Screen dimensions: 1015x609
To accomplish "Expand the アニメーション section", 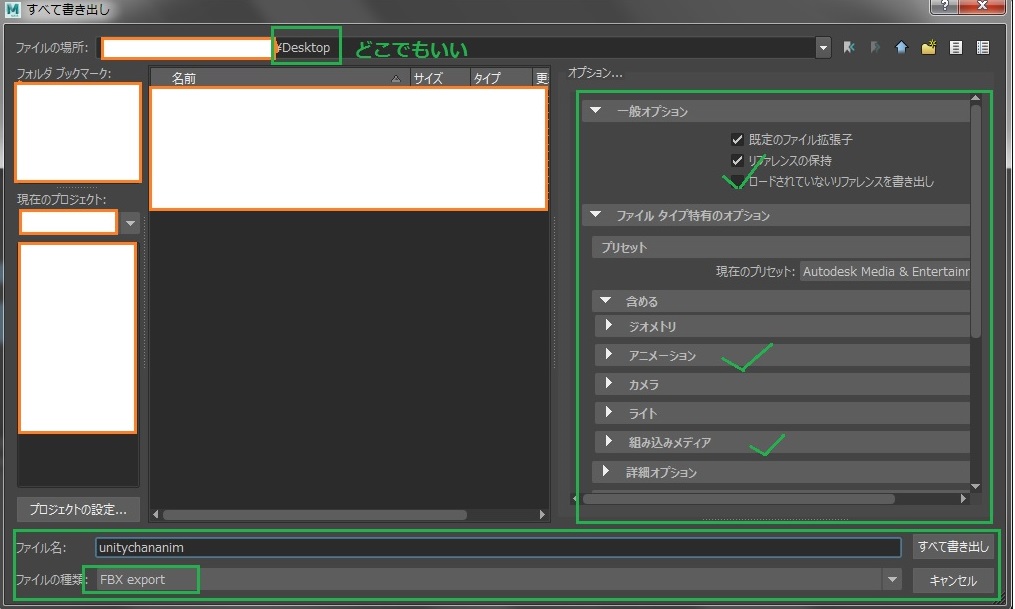I will click(608, 354).
